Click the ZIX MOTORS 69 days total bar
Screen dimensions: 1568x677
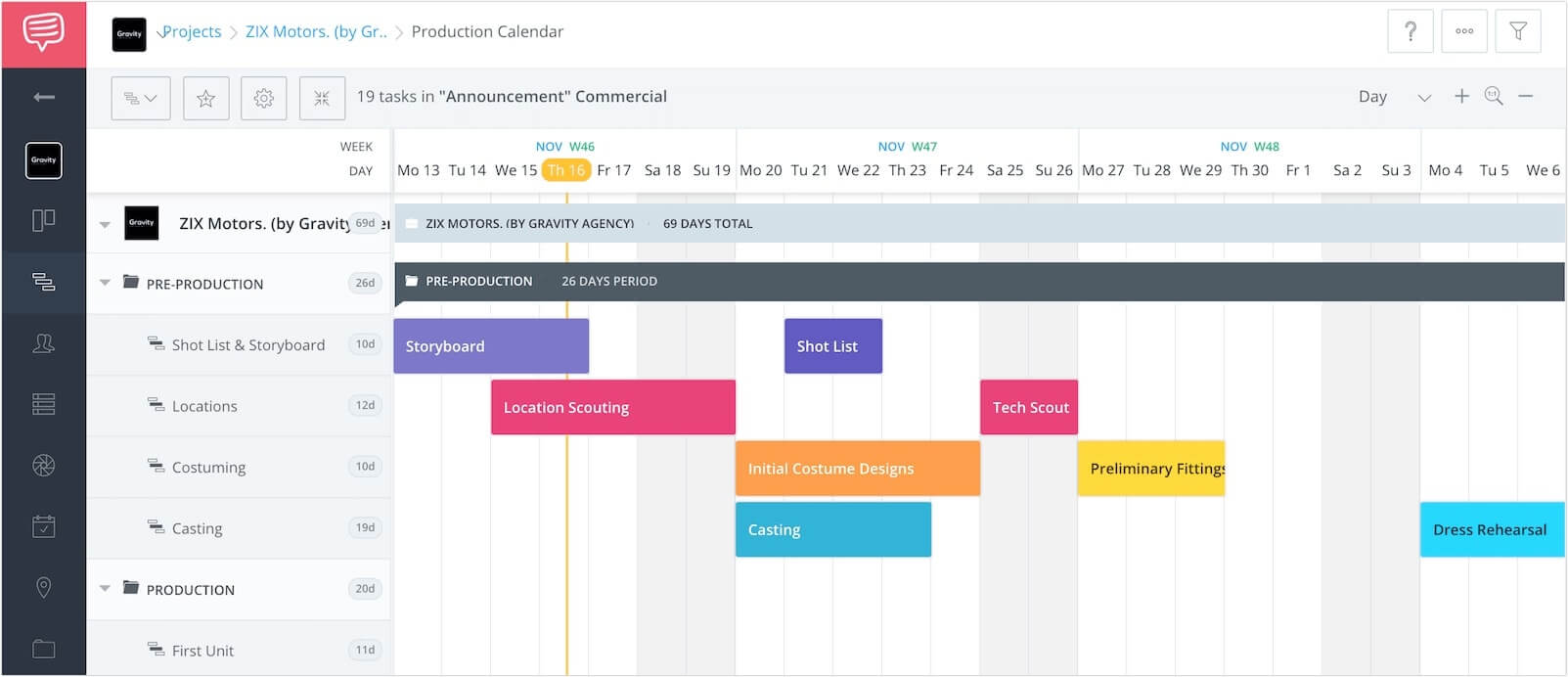979,224
